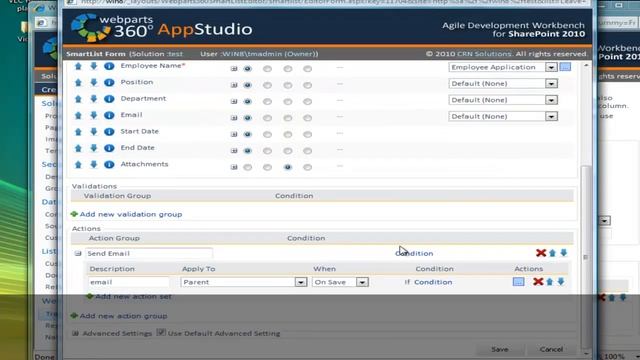
Task: Move End Date field down
Action: 93,148
